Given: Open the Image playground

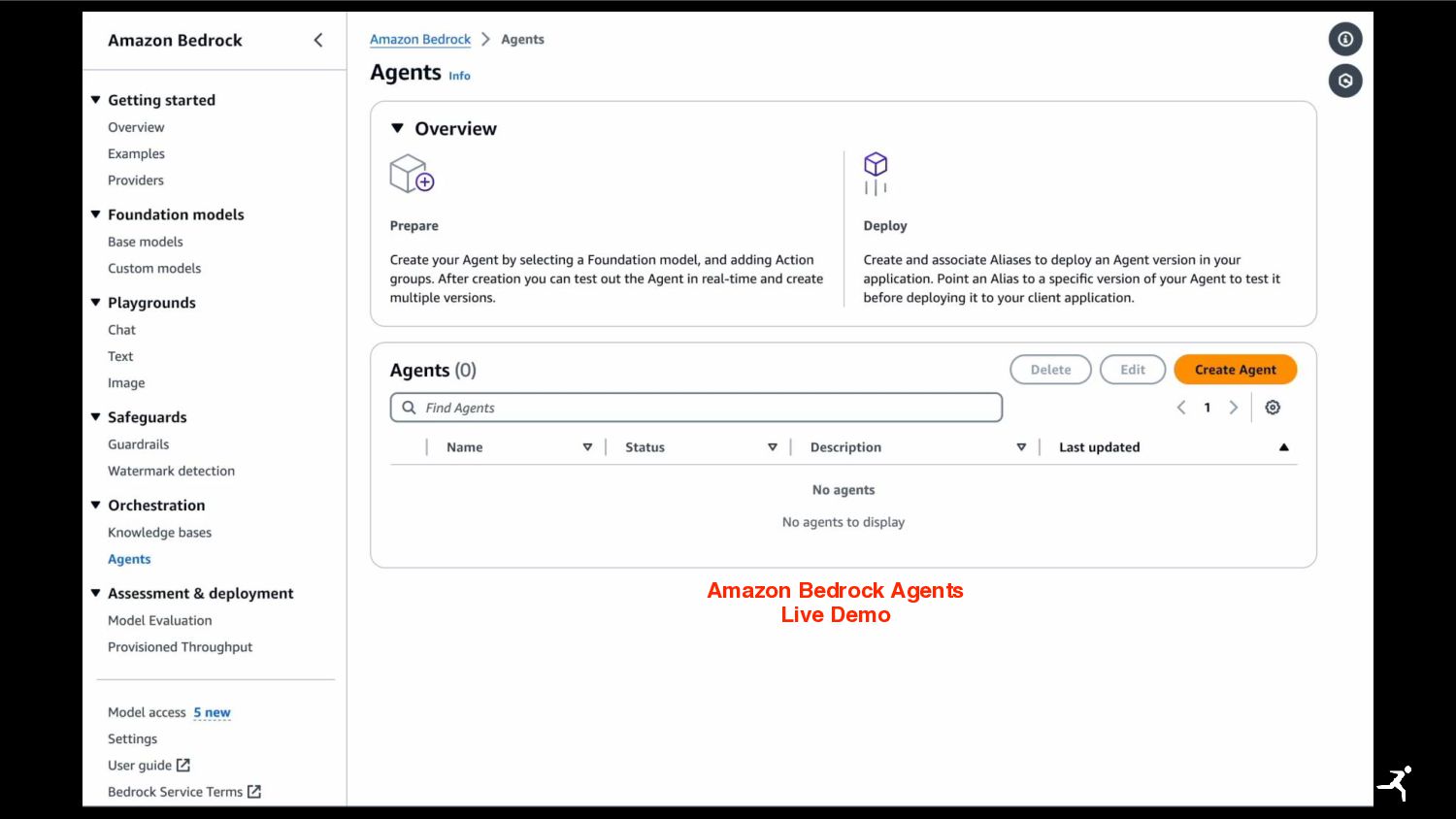Looking at the screenshot, I should click(x=126, y=383).
